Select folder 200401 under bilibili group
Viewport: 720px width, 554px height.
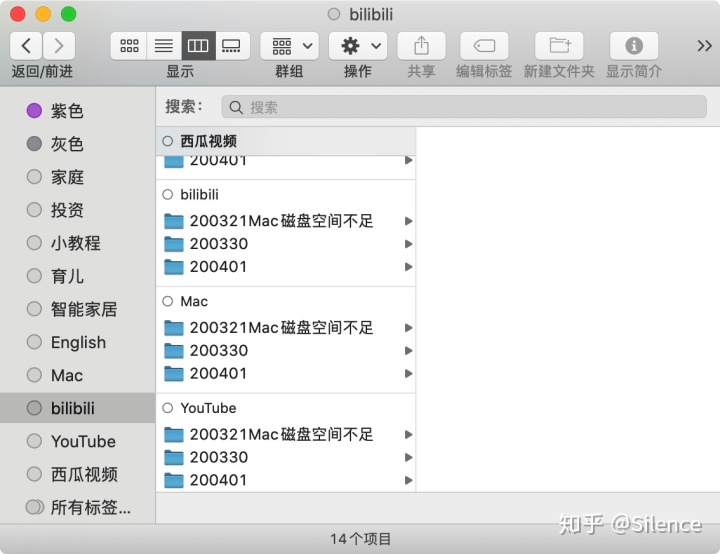pos(286,267)
